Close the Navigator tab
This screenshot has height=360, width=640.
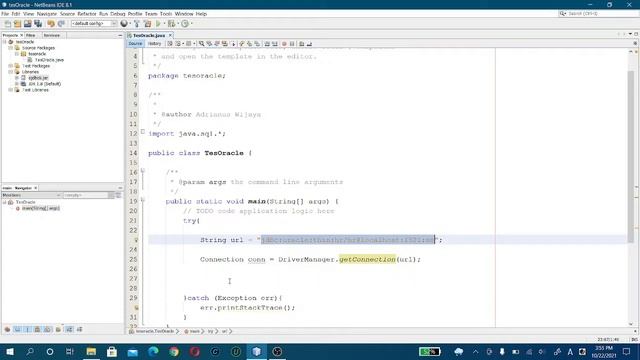[36, 188]
